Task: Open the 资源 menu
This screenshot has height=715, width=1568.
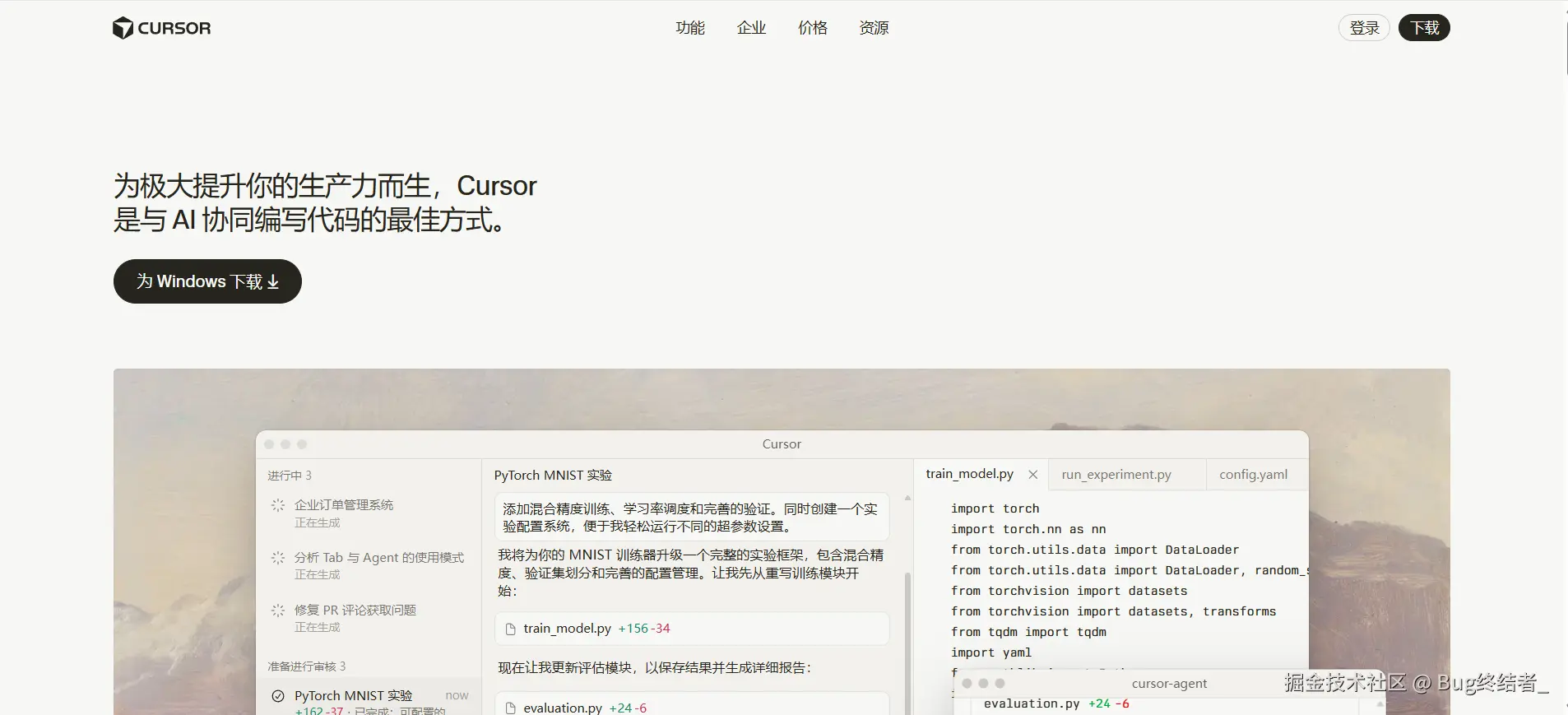Action: click(874, 28)
